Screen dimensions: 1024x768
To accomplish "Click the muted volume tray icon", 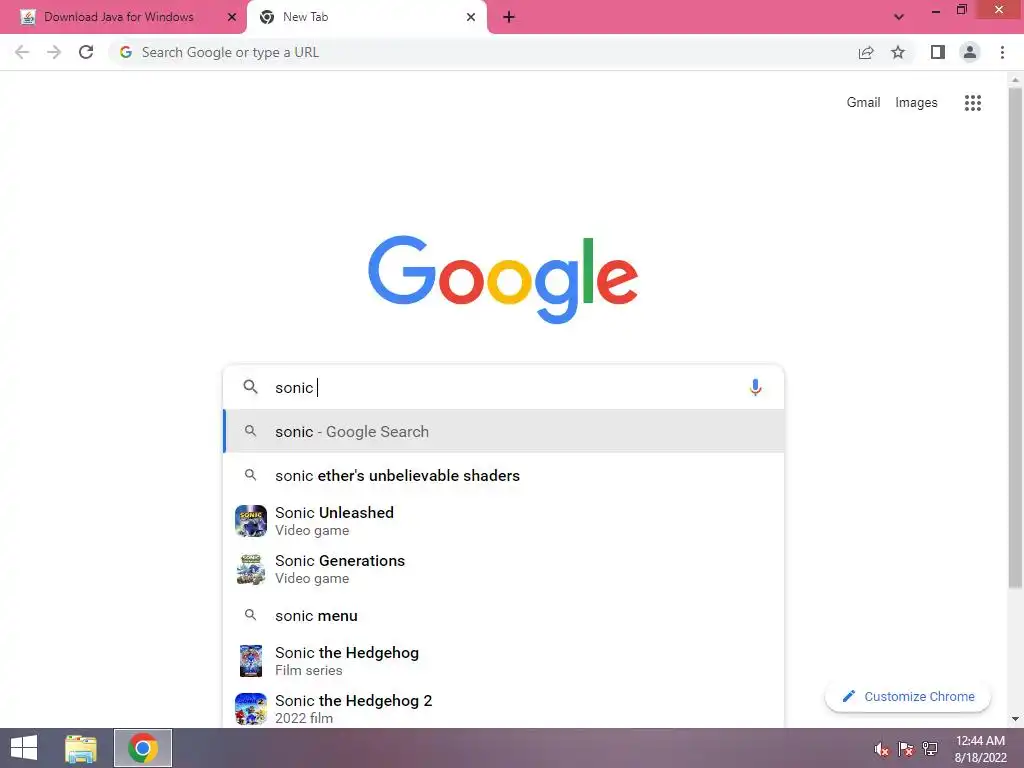I will pos(882,749).
